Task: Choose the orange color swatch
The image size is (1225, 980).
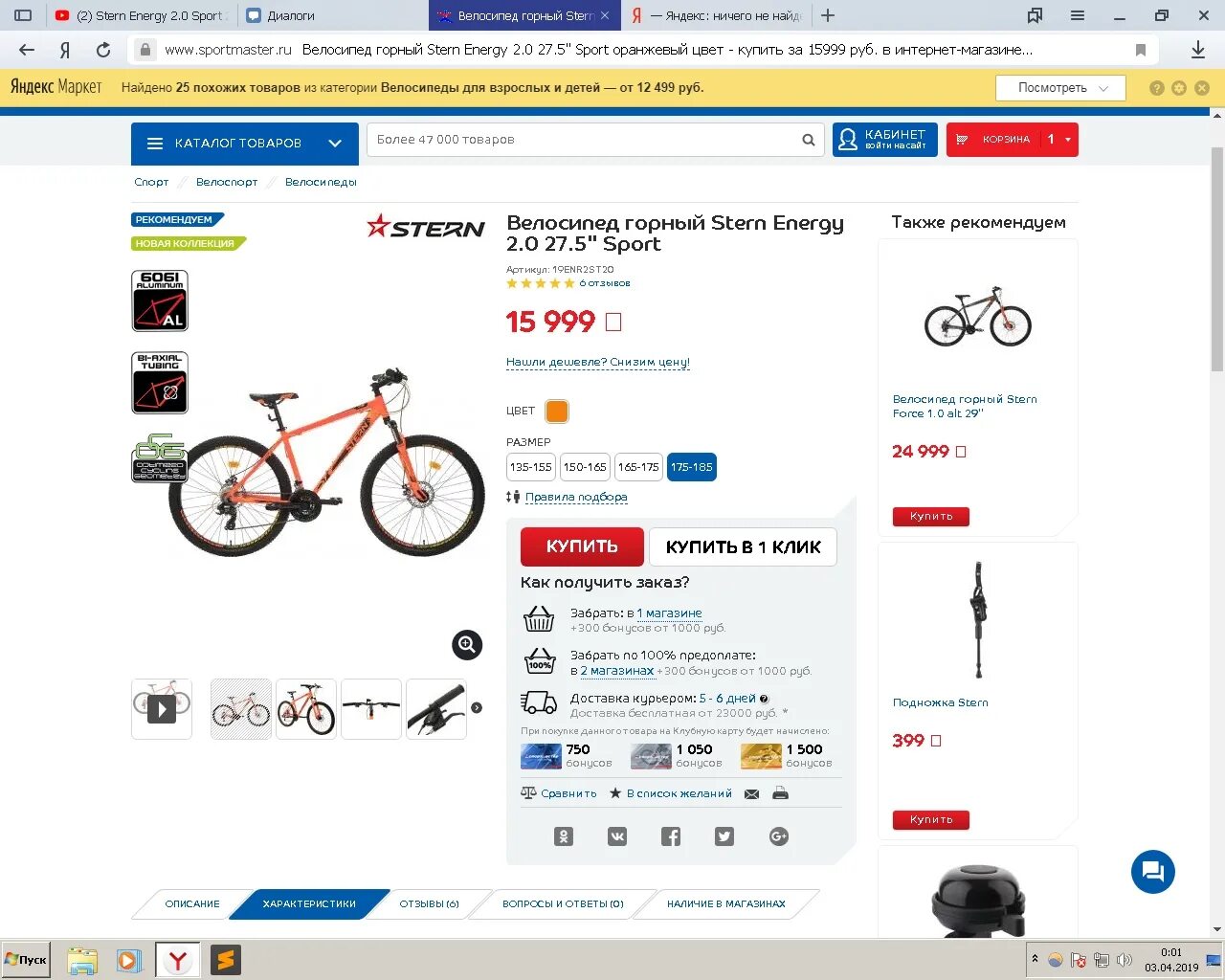Action: tap(557, 412)
